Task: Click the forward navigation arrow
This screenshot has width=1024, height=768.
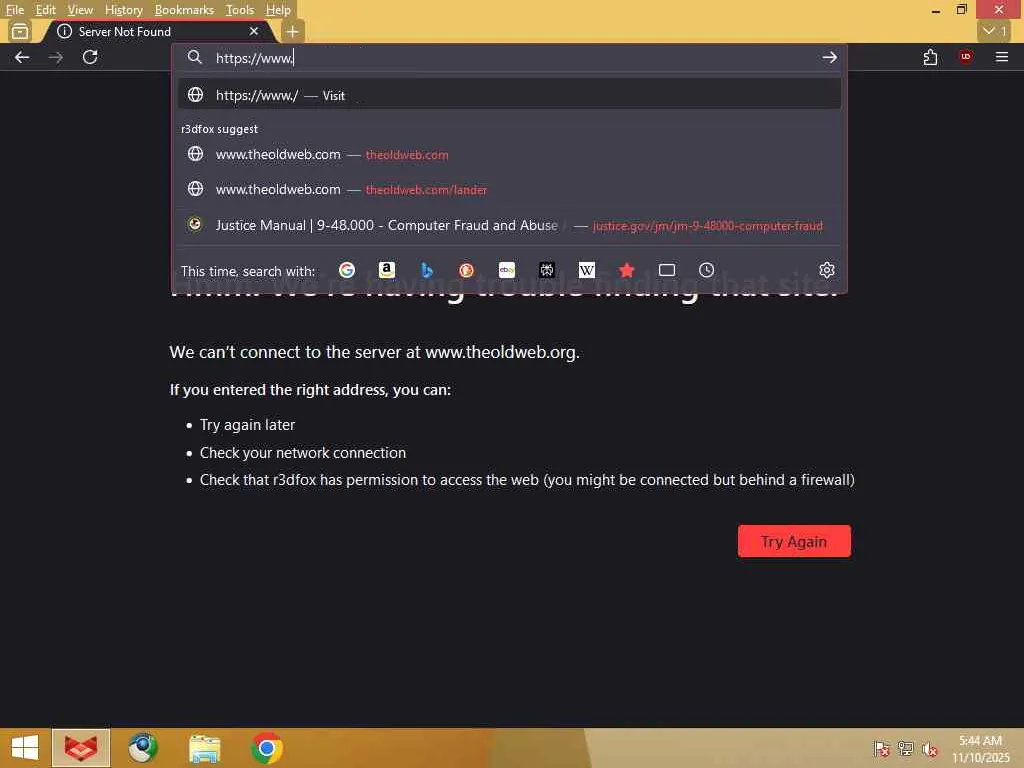Action: coord(56,57)
